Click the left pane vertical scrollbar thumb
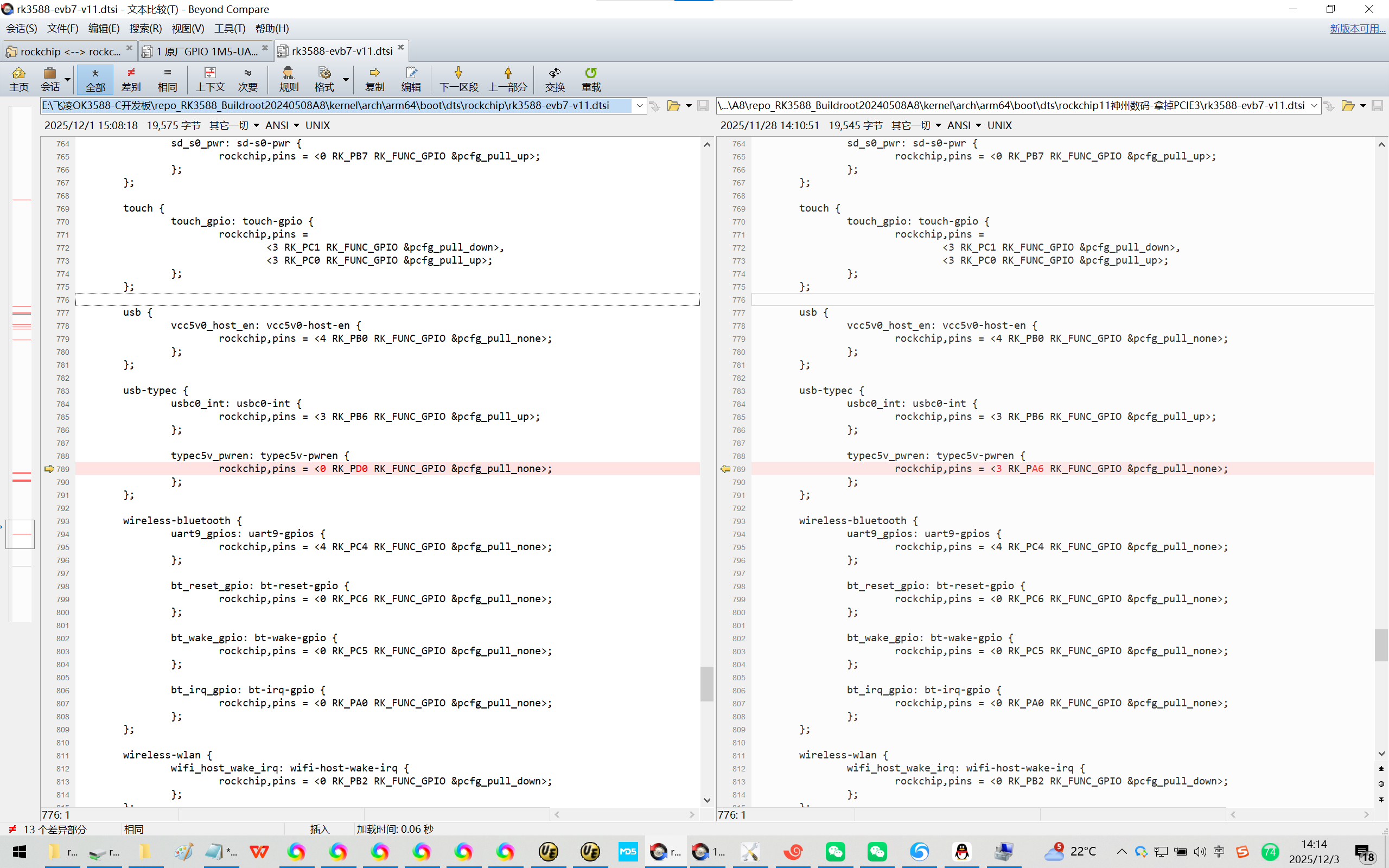Image resolution: width=1389 pixels, height=868 pixels. 706,683
